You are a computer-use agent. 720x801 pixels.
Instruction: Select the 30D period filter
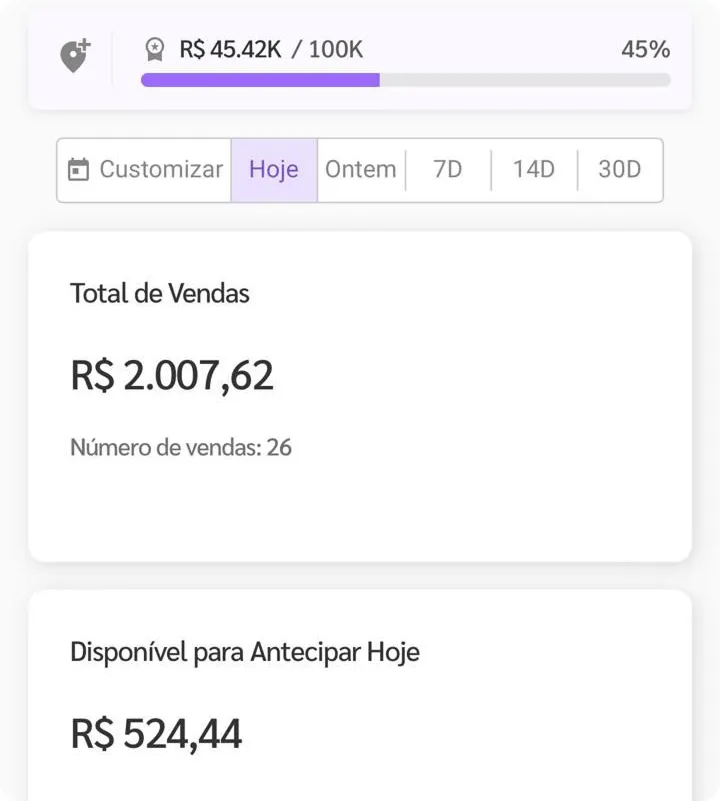[x=619, y=170]
